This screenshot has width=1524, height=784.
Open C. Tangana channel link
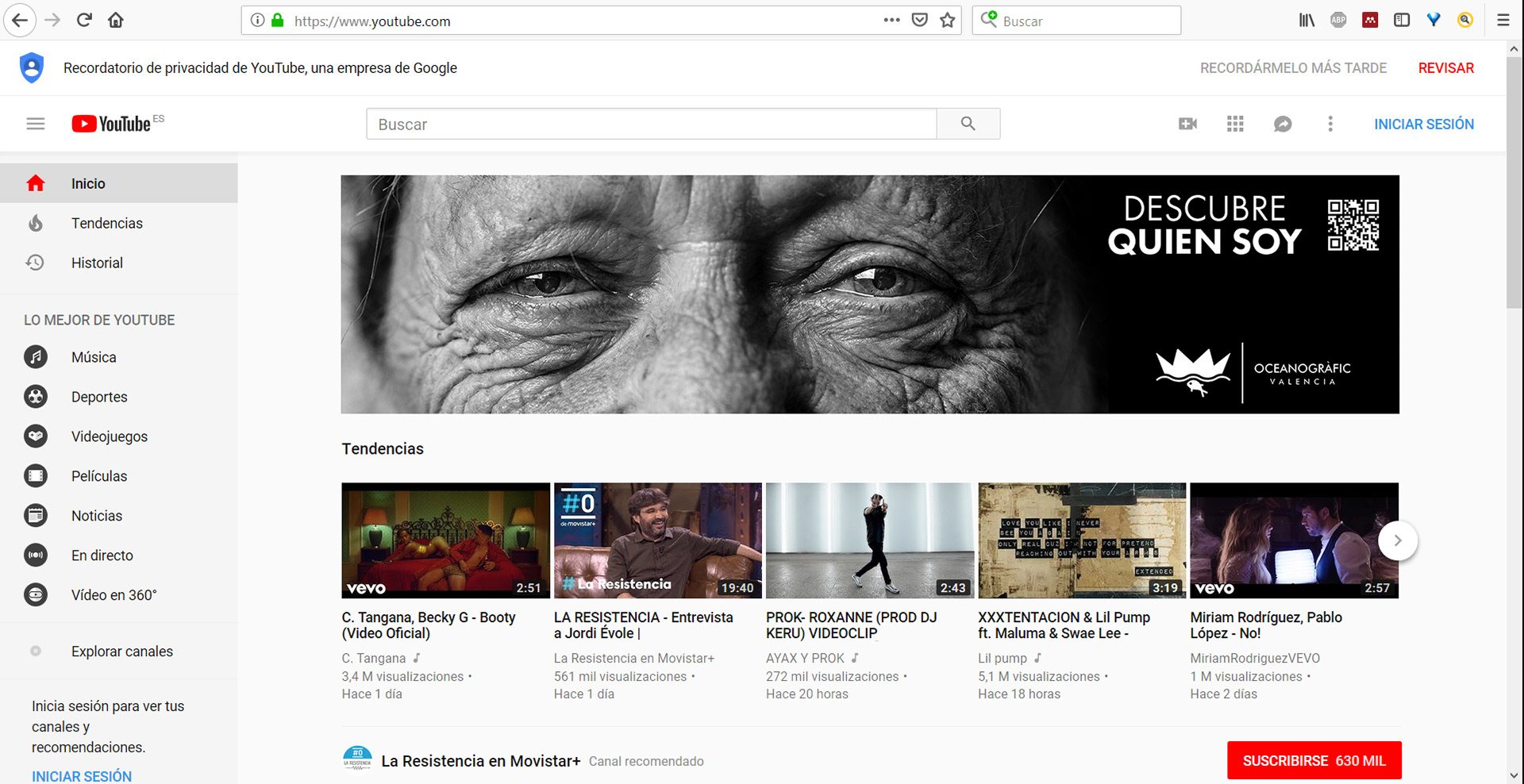(x=374, y=659)
